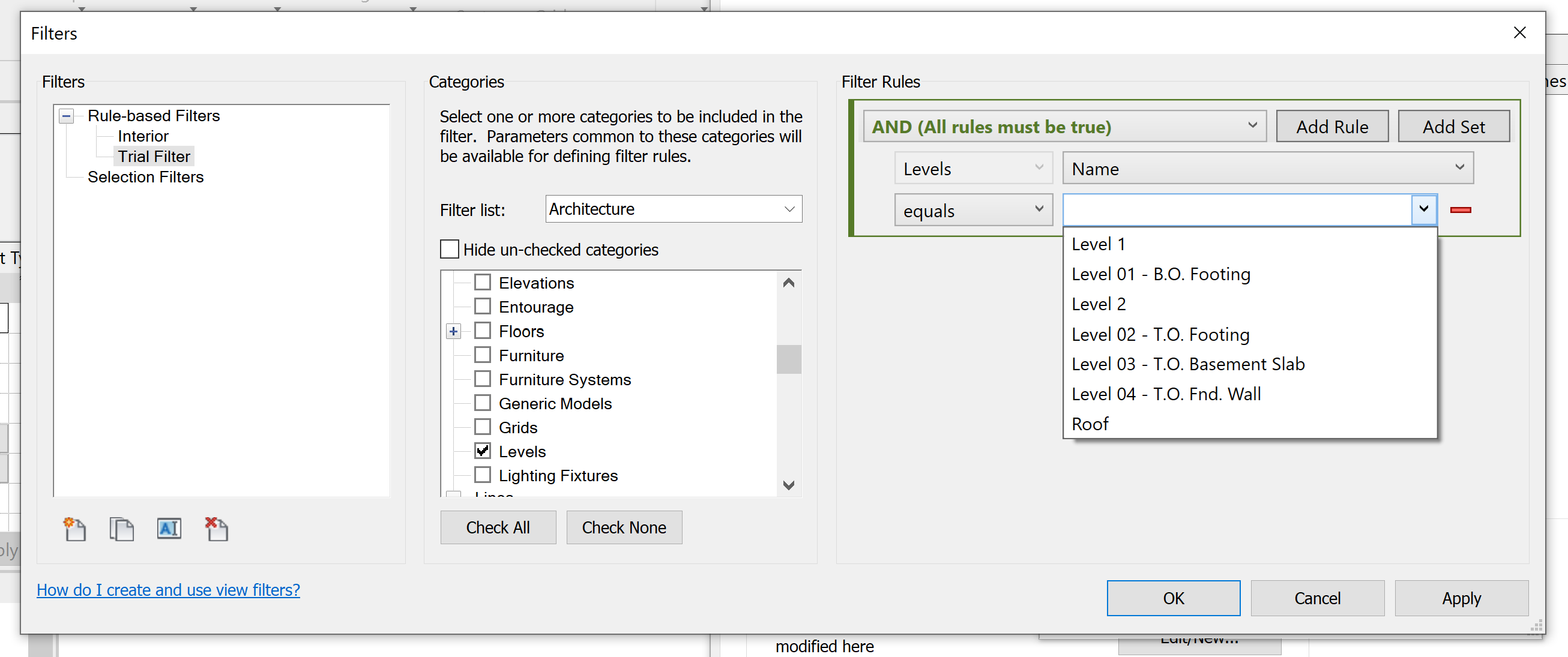Collapse the Rule-based Filters tree node
The image size is (1568, 657).
pyautogui.click(x=67, y=116)
